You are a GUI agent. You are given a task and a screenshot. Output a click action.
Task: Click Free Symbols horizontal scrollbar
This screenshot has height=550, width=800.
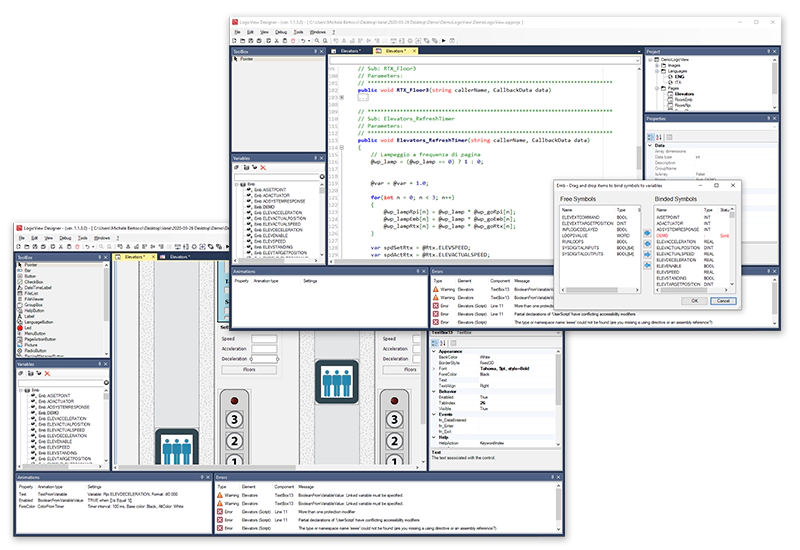point(600,290)
